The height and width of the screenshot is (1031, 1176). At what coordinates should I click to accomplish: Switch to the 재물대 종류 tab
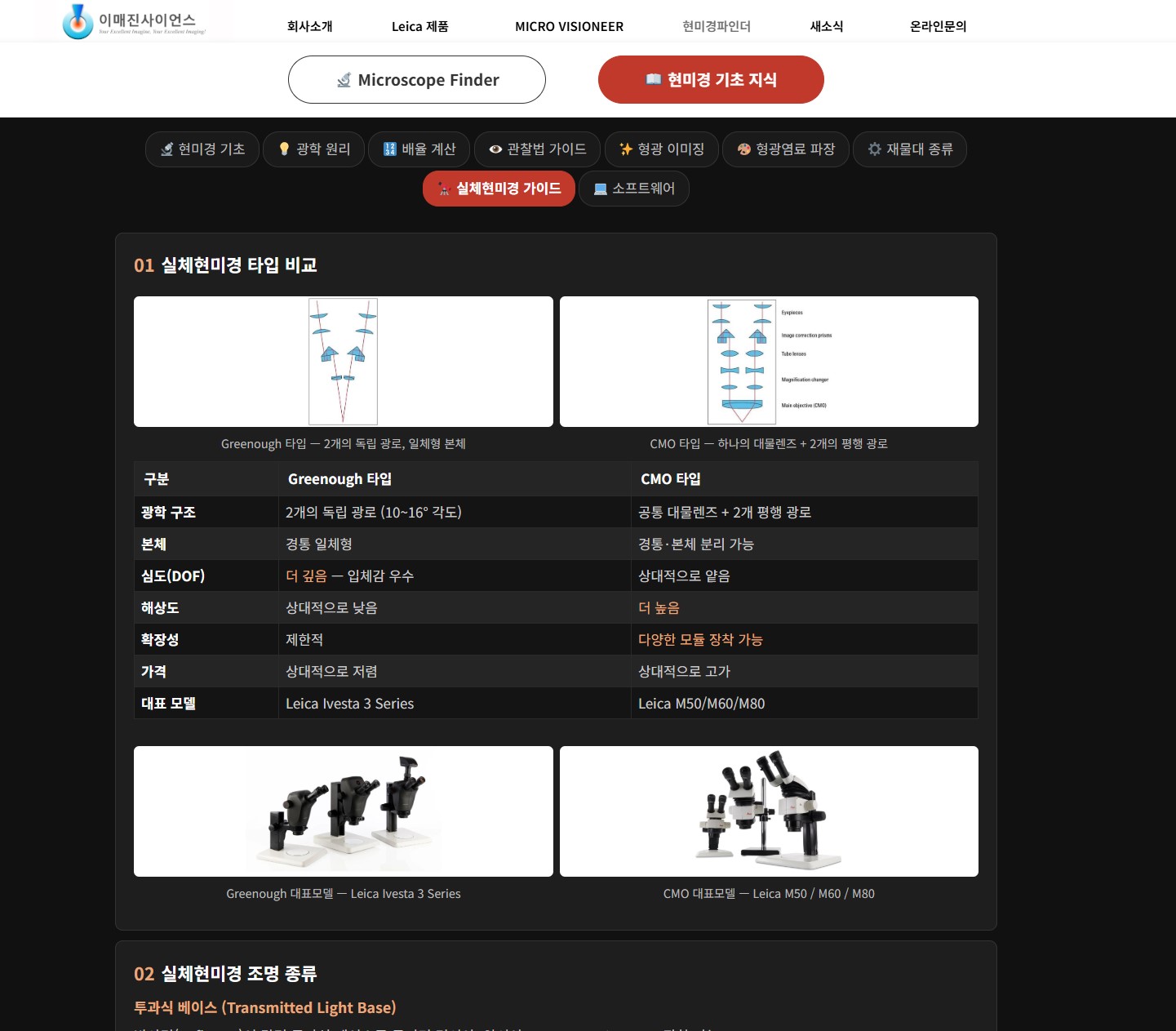coord(910,149)
